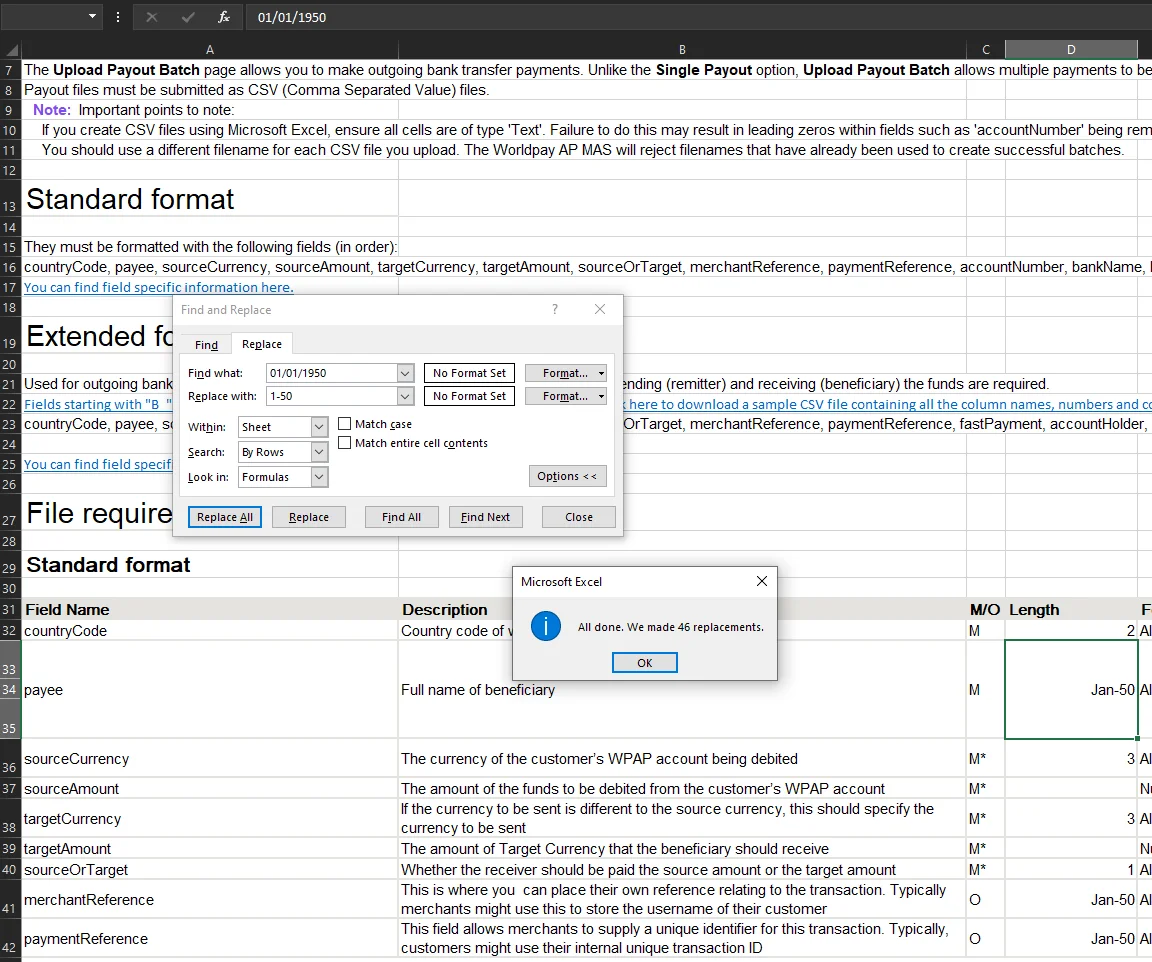
Task: Enable Match entire cell contents checkbox
Action: [344, 442]
